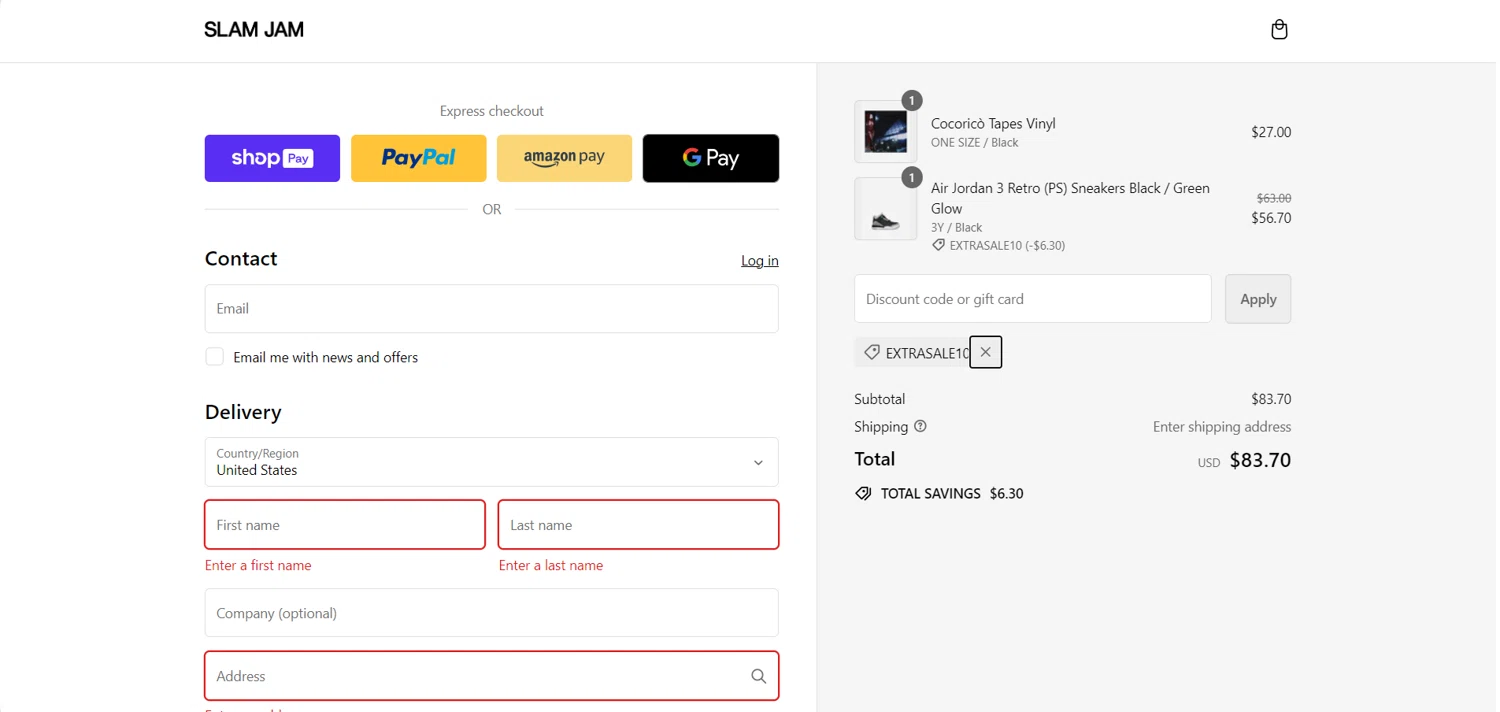Enable Email me with news and offers
This screenshot has width=1500, height=712.
coord(215,357)
